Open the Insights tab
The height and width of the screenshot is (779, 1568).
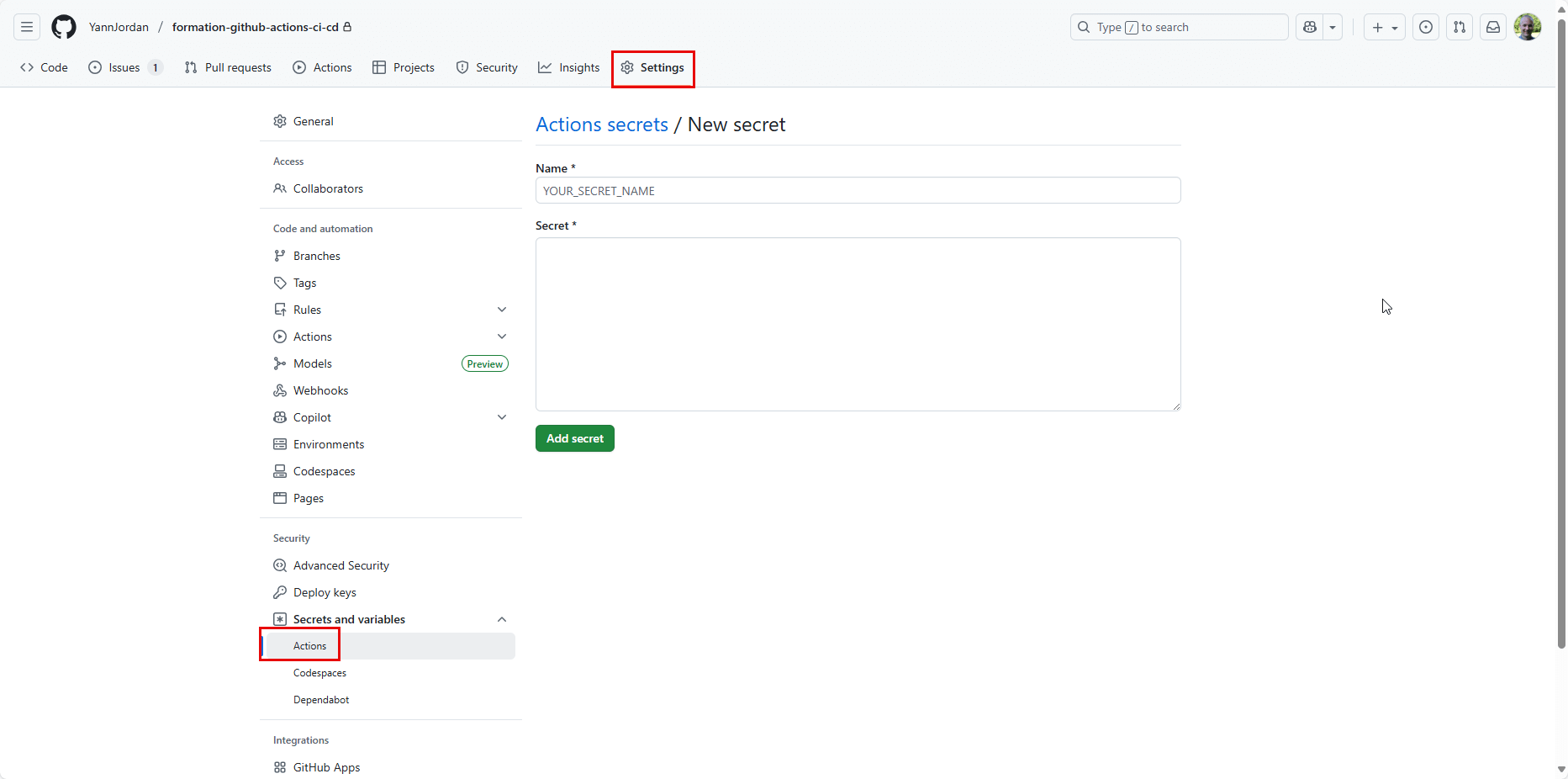568,67
